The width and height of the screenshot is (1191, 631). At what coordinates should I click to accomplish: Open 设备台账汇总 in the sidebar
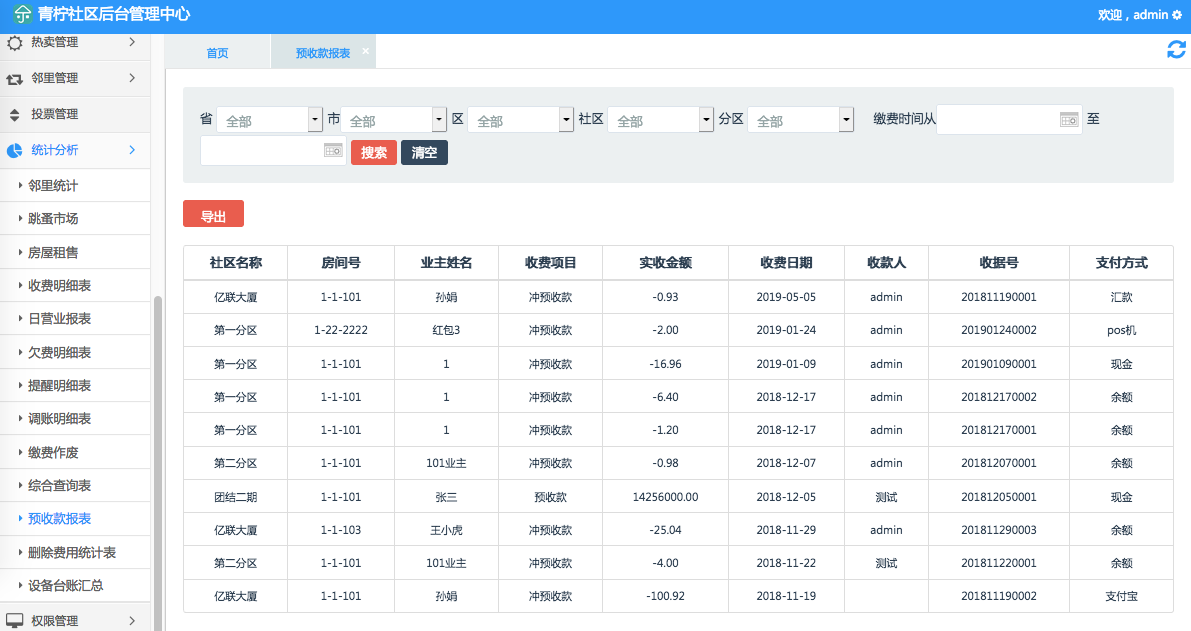click(65, 585)
